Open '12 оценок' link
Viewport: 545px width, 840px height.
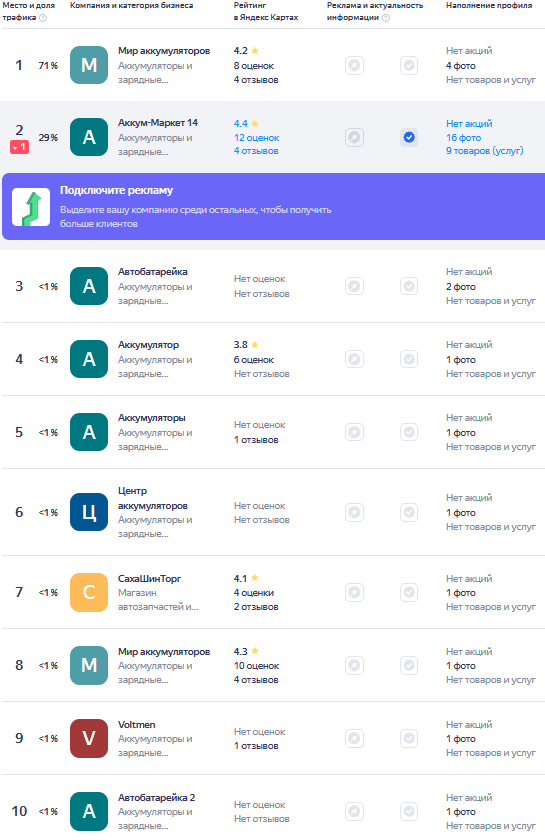coord(256,138)
